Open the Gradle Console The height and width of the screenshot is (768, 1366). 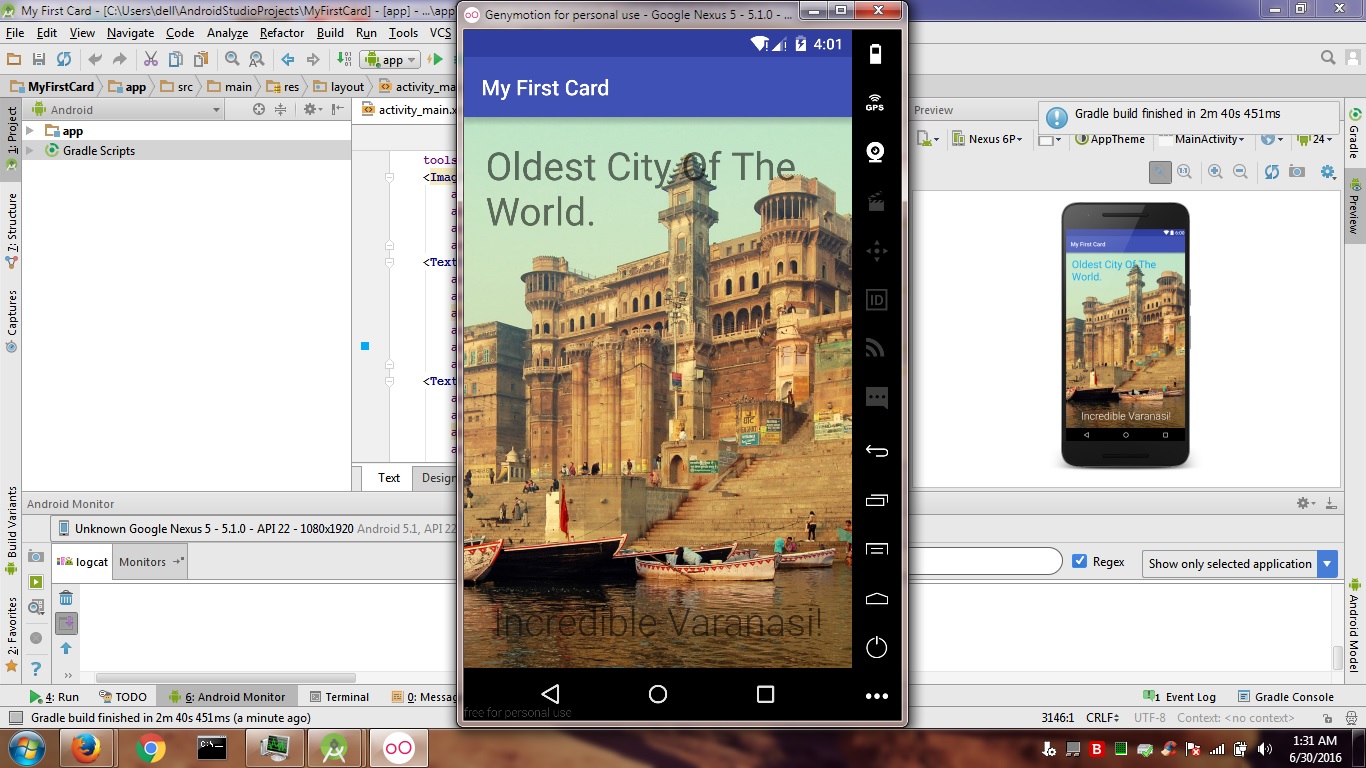click(1286, 697)
